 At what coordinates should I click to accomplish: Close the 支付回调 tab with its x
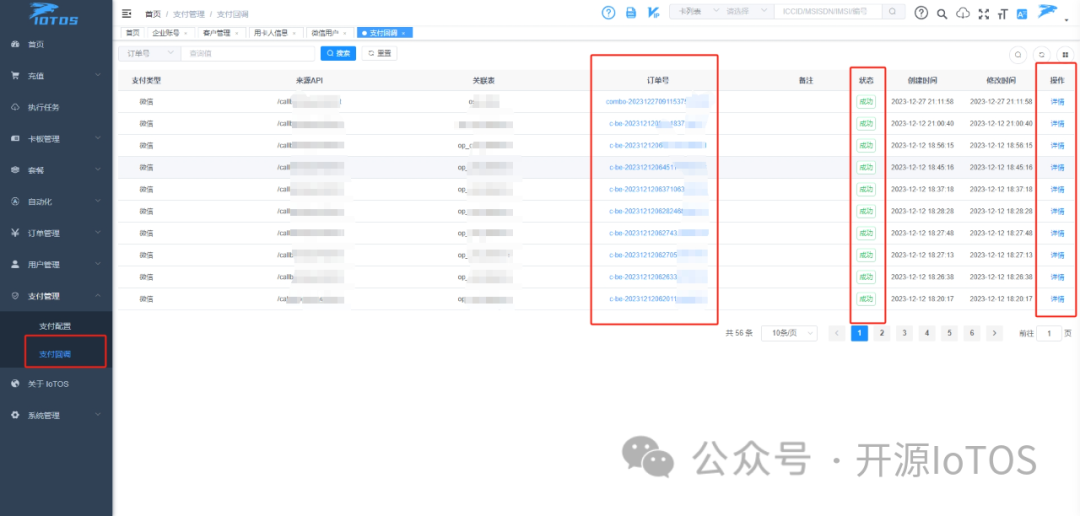pos(404,32)
